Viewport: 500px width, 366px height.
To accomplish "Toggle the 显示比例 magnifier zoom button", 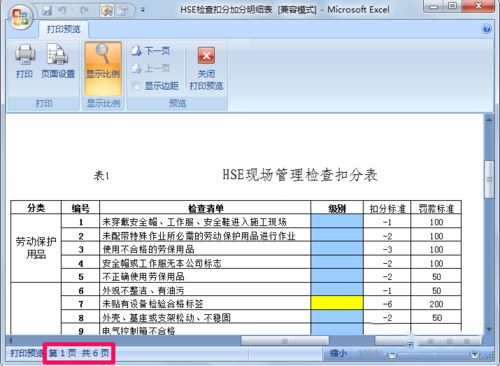I will (103, 69).
